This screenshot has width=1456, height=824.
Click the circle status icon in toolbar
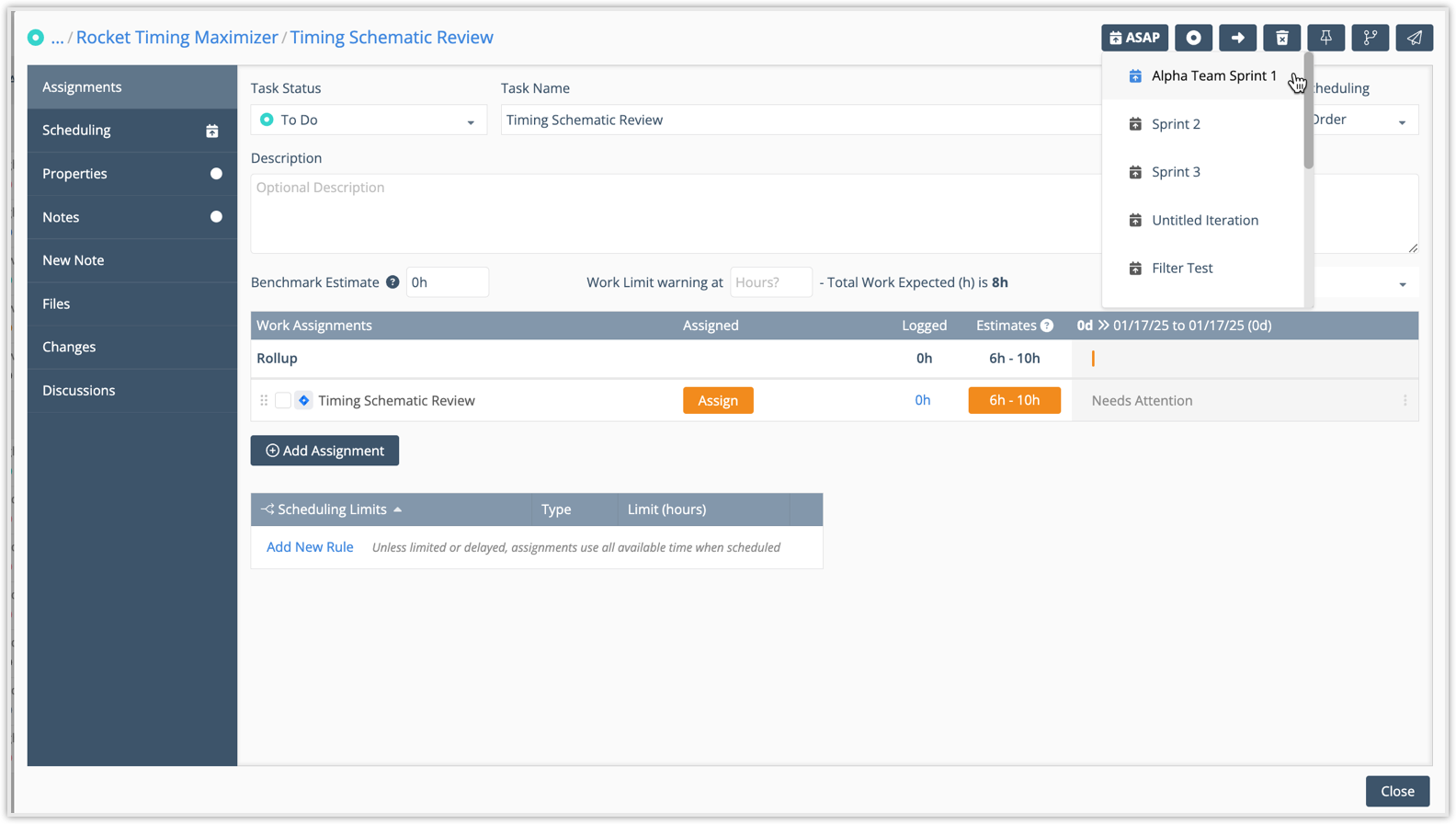point(1193,38)
